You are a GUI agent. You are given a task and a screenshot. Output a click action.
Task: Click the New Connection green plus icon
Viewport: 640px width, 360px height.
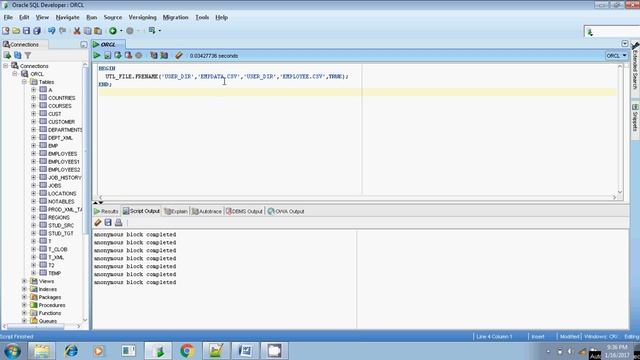(7, 55)
